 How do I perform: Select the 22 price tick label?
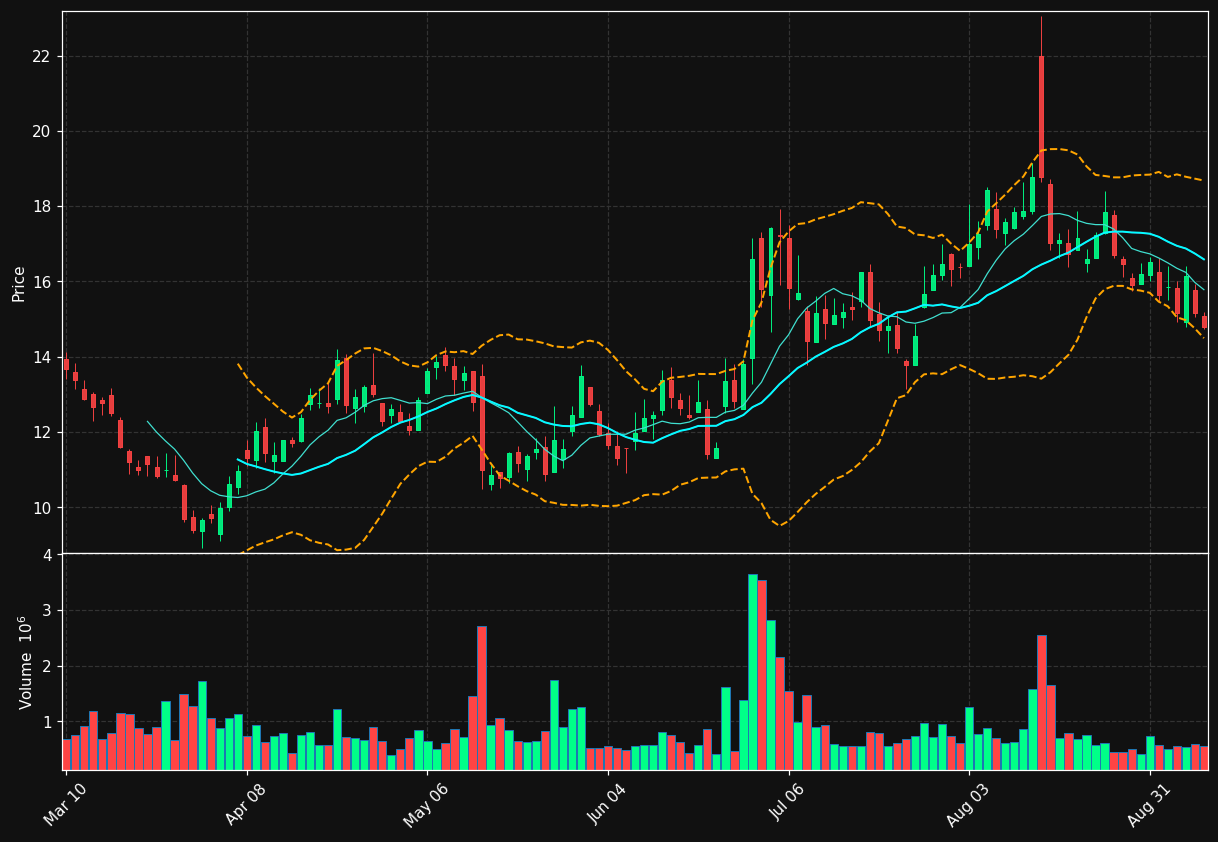tap(40, 56)
